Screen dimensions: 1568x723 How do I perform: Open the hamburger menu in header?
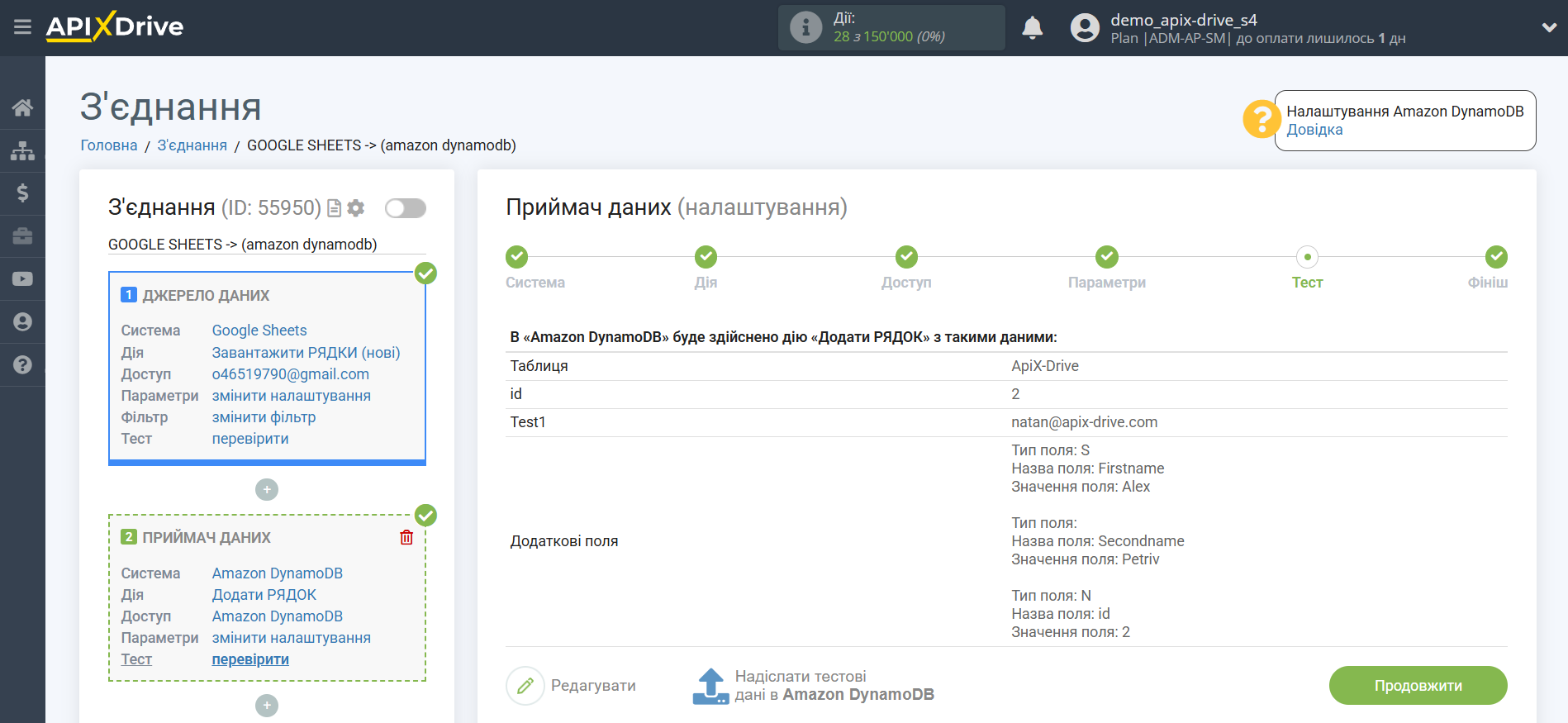coord(22,27)
